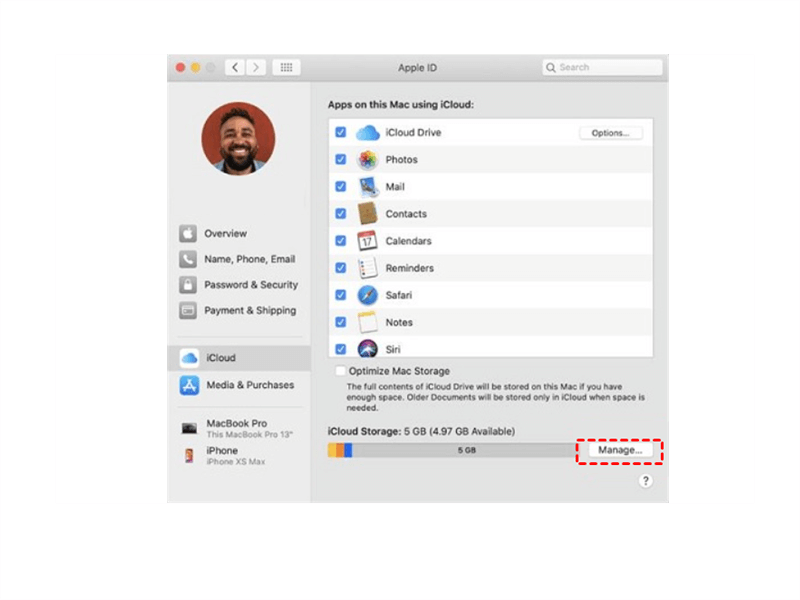The width and height of the screenshot is (800, 600).
Task: Uncheck the Notes checkbox
Action: 341,322
